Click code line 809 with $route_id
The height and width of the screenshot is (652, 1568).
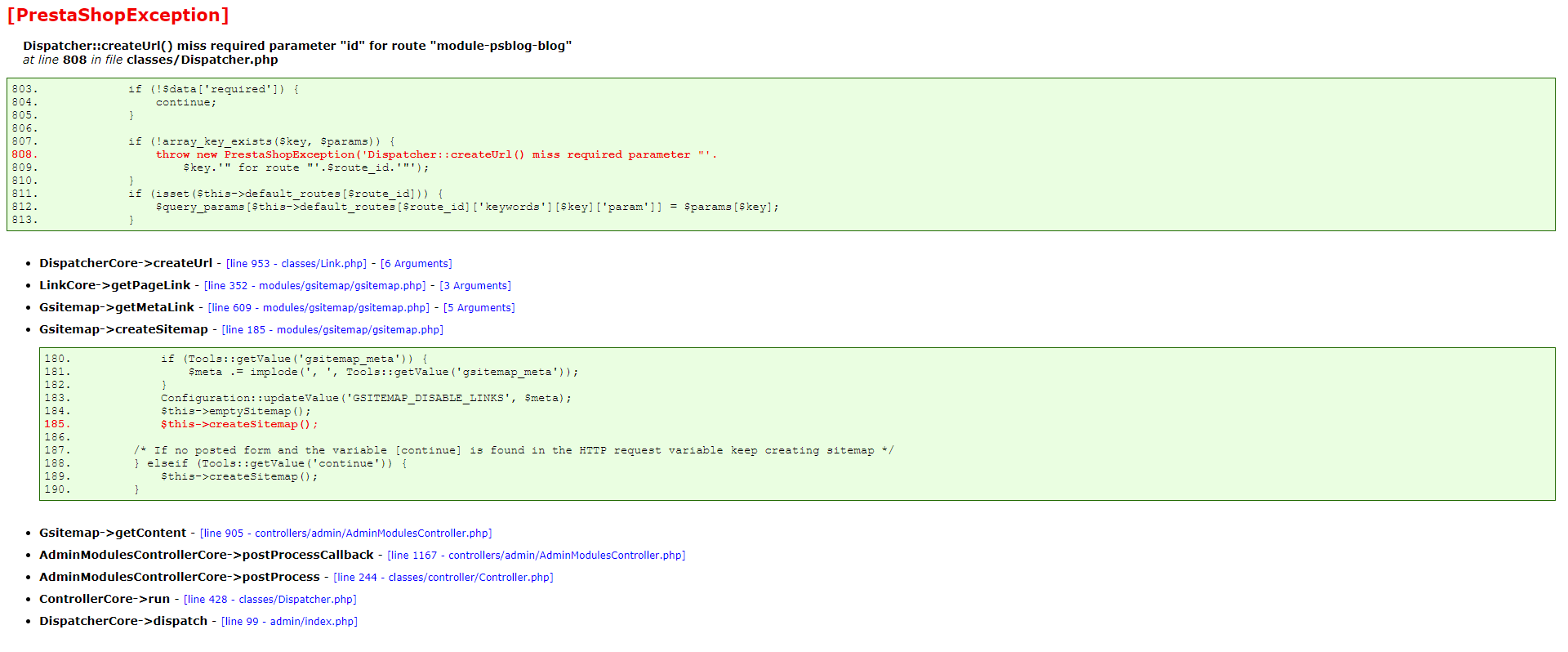pos(306,167)
